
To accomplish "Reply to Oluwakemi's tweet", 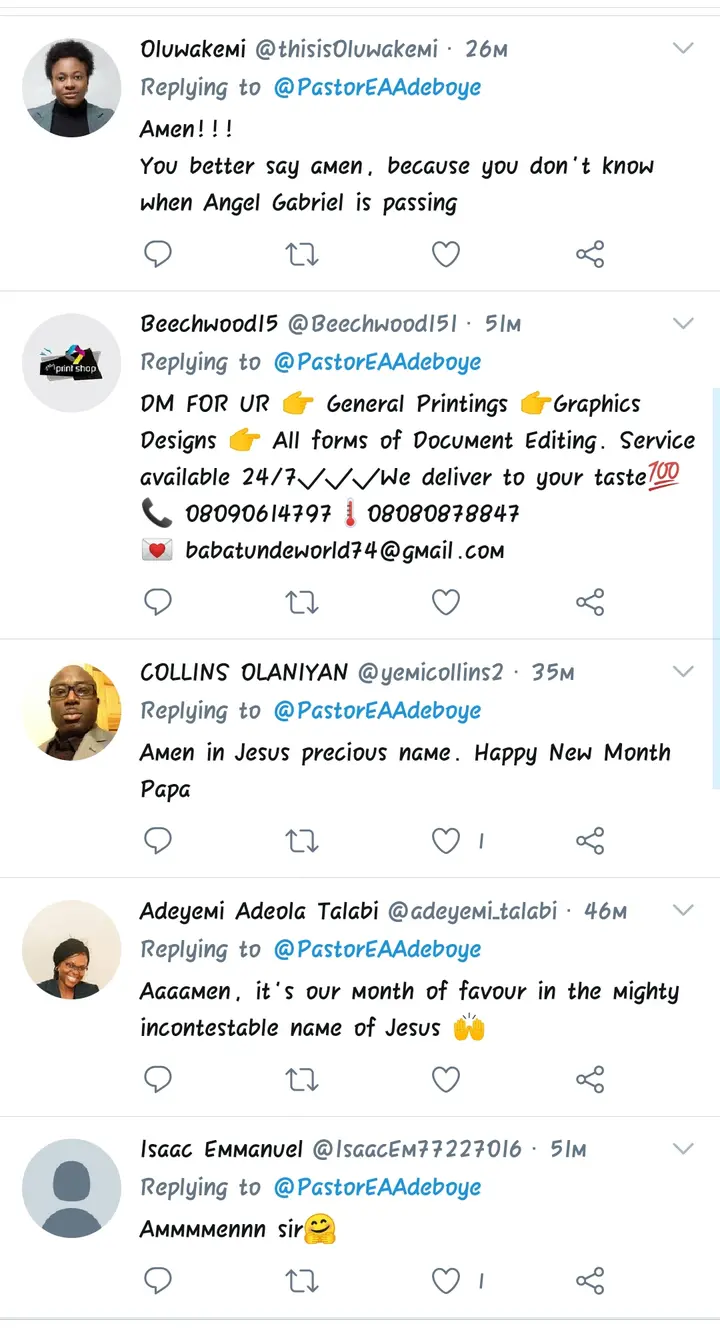I will [158, 255].
